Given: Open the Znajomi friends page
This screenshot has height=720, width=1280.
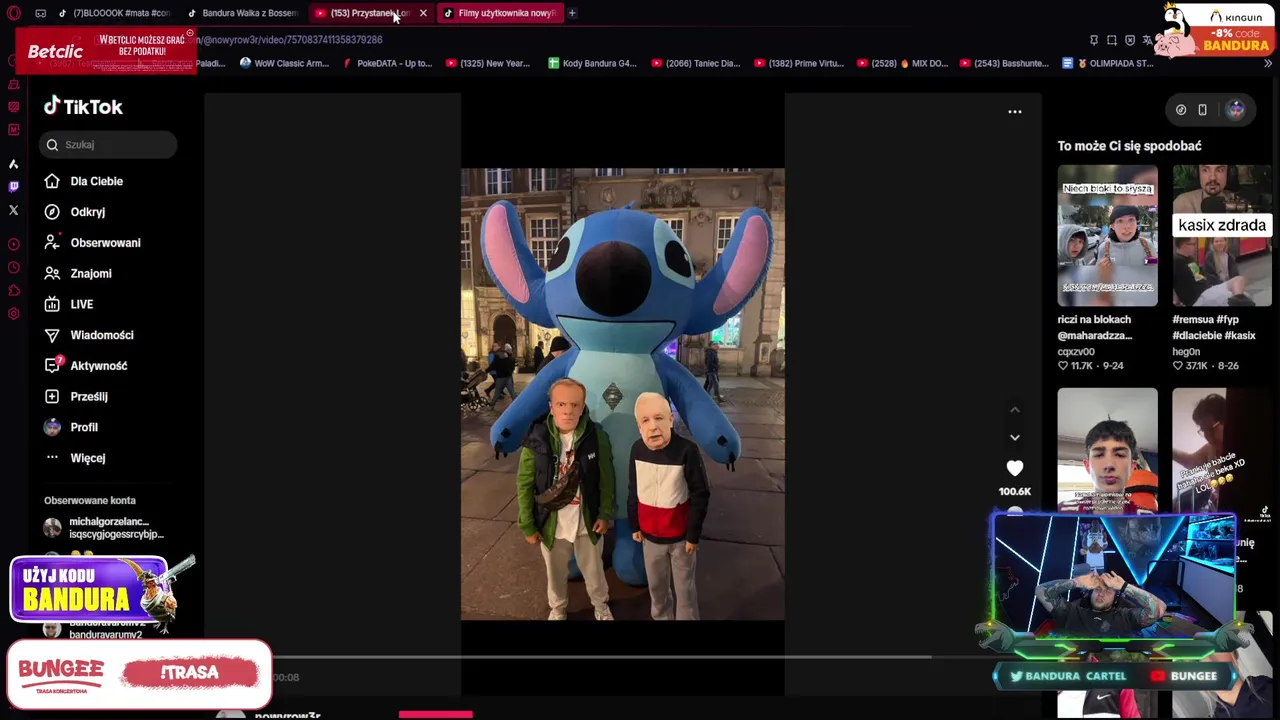Looking at the screenshot, I should pos(78,273).
